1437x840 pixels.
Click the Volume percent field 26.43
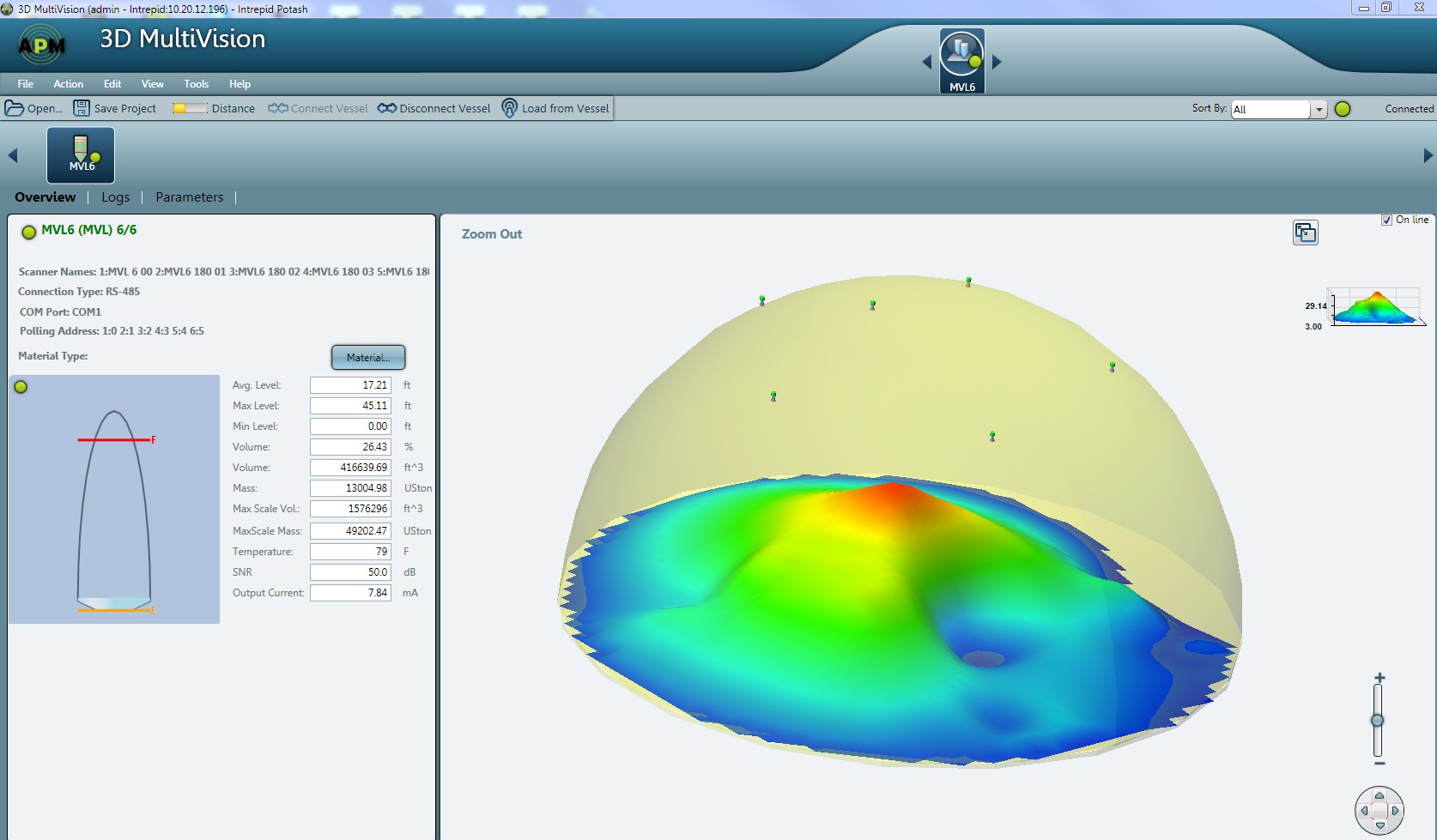tap(350, 447)
